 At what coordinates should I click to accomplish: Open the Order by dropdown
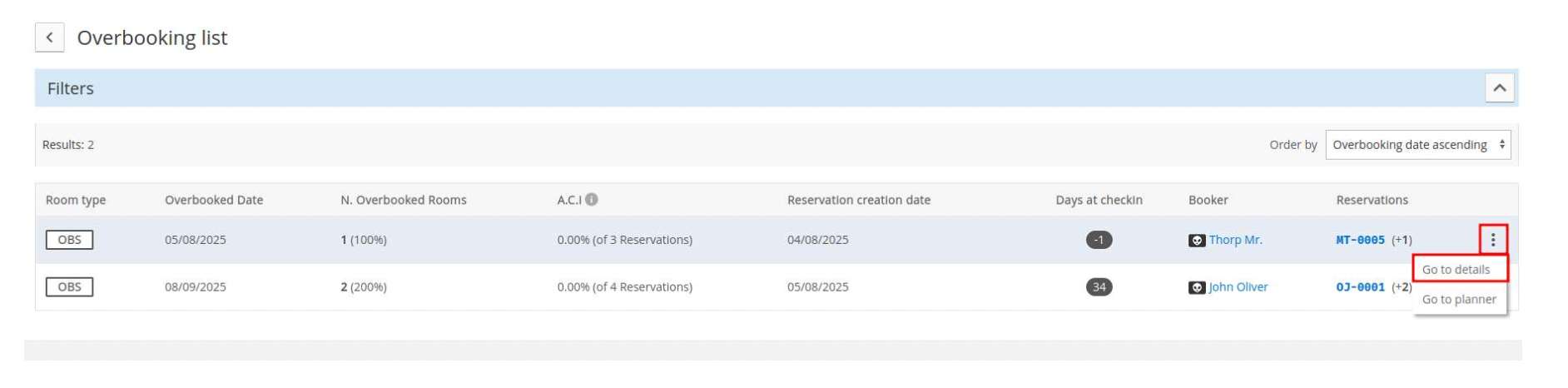coord(1418,145)
